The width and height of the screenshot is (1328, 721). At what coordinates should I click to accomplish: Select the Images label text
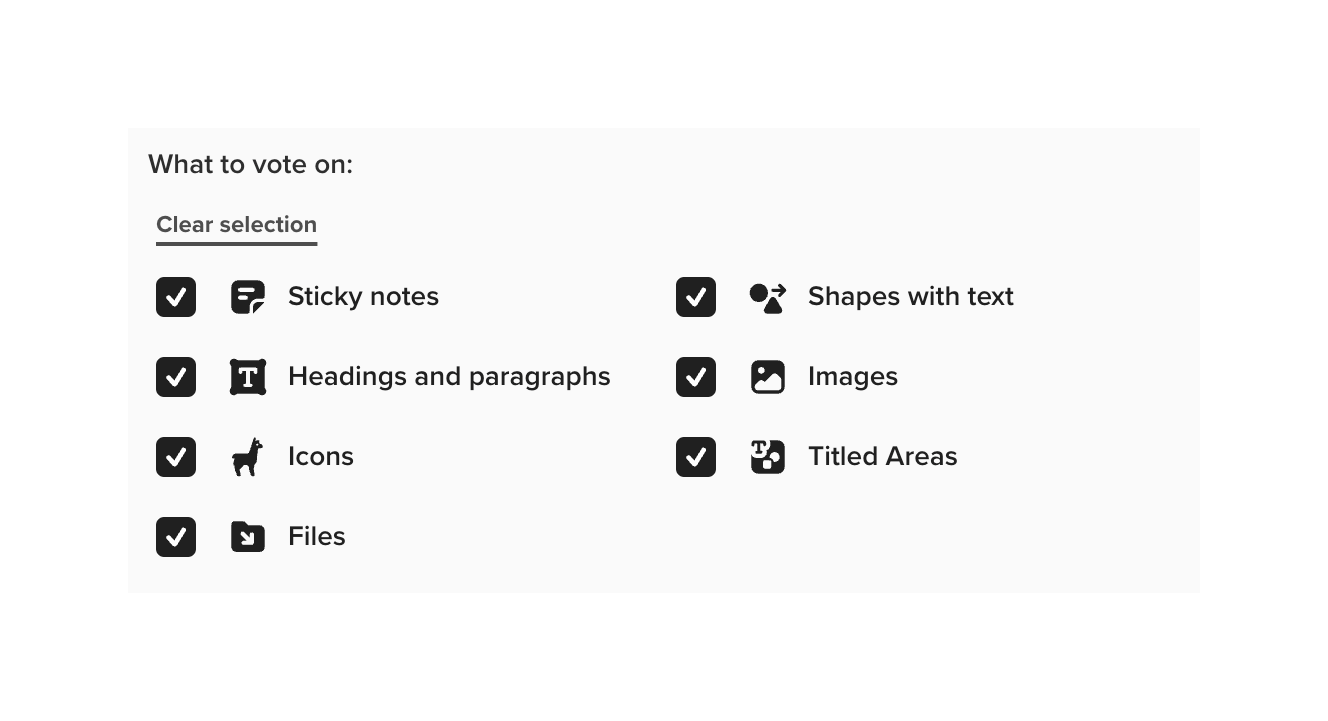853,377
